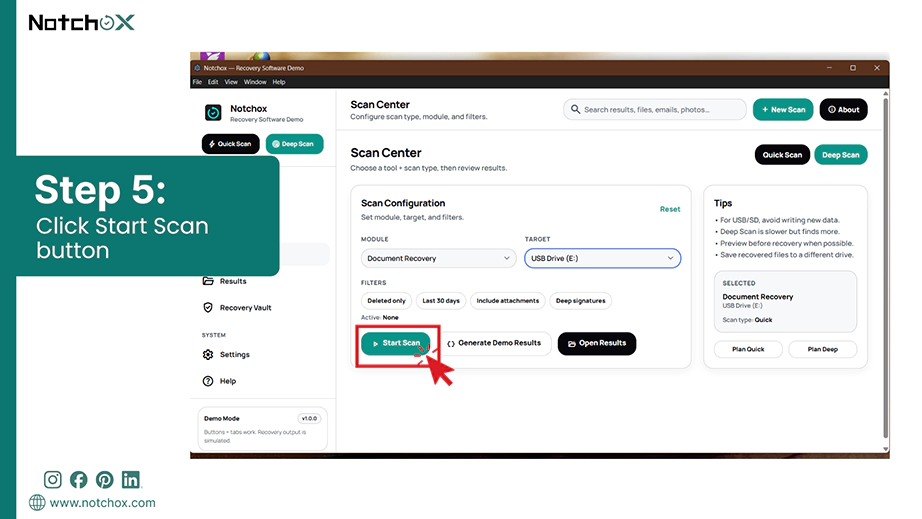Click the v1.0.0 version badge

(x=309, y=418)
